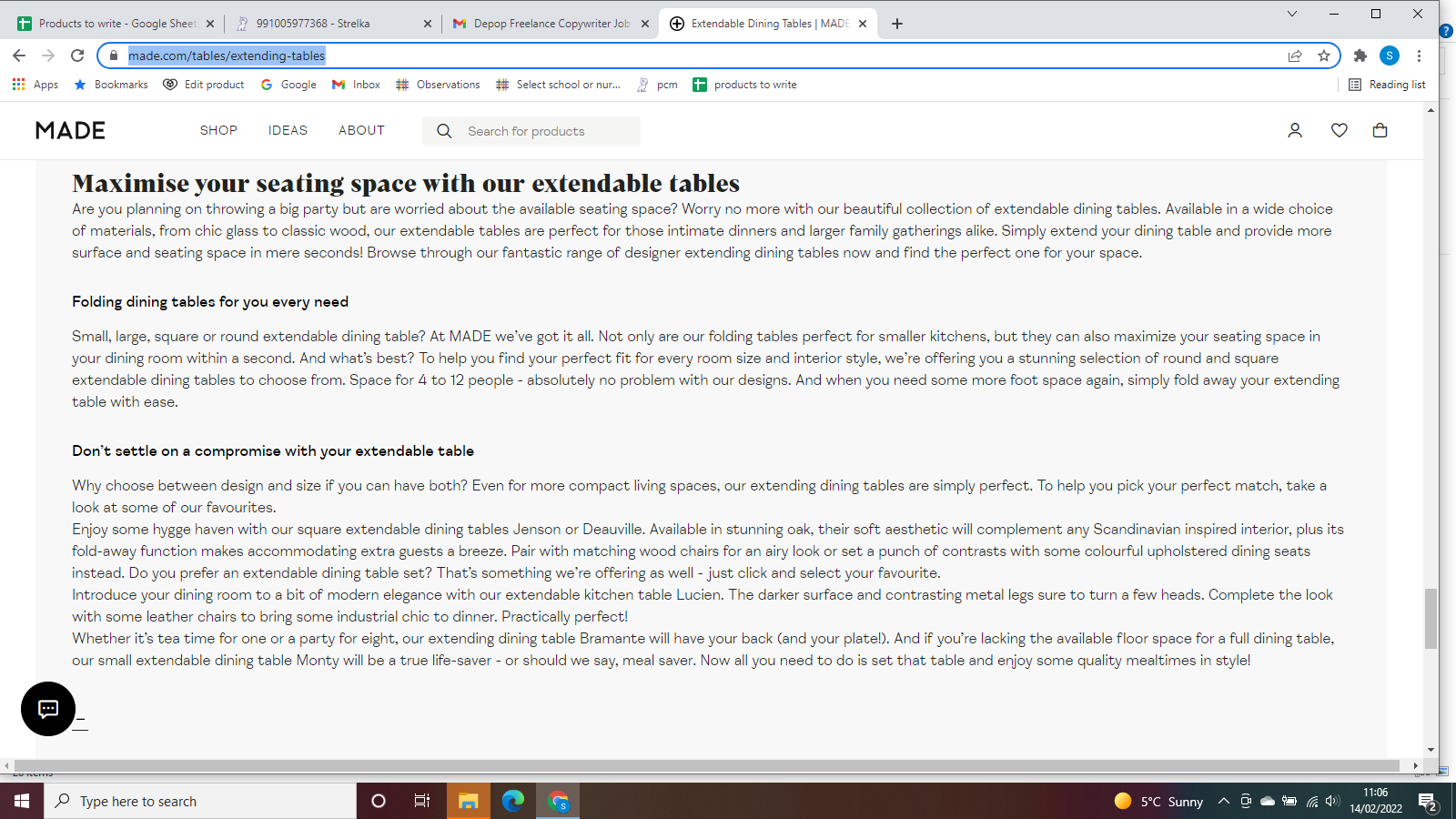
Task: Launch Microsoft Edge from taskbar
Action: point(513,801)
